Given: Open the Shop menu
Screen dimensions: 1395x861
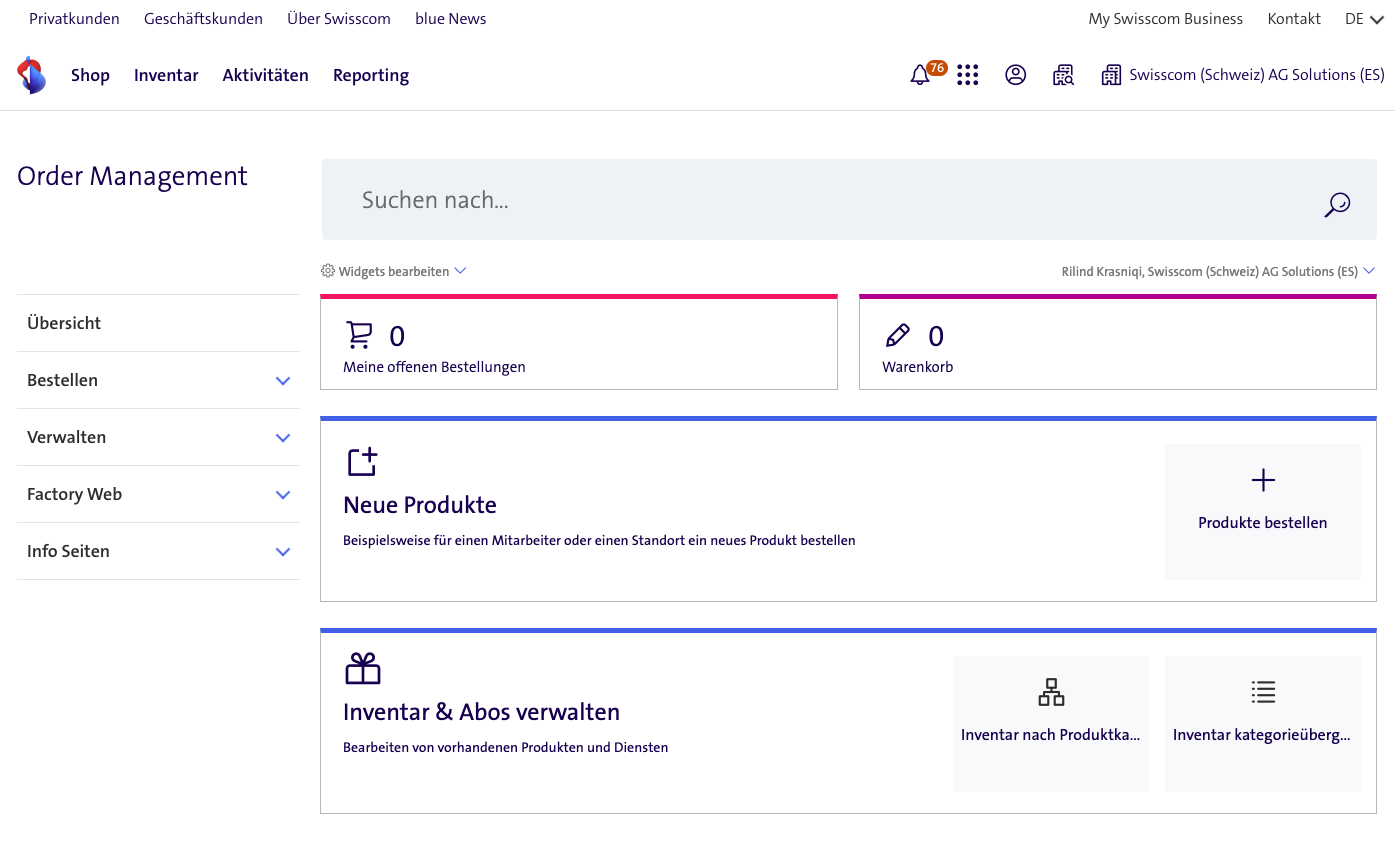Looking at the screenshot, I should click(90, 75).
